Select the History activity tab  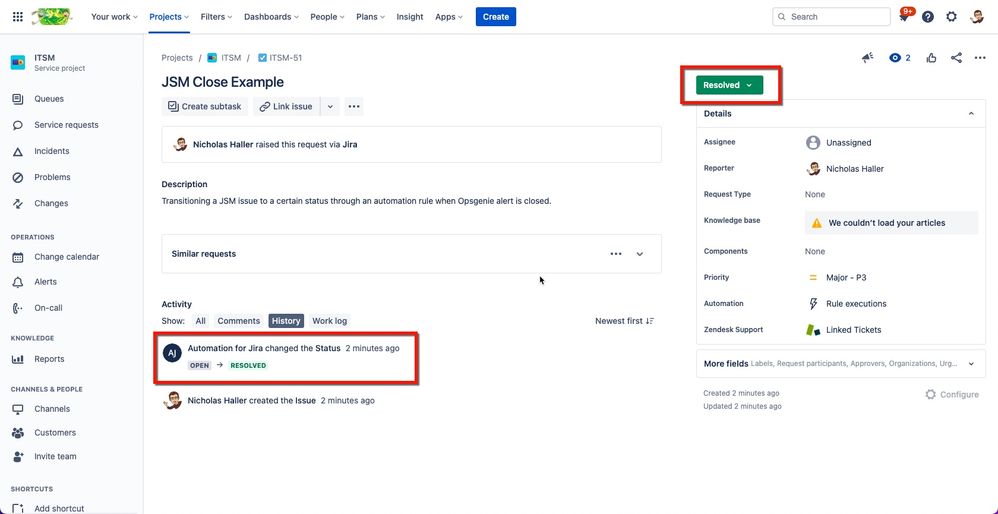pyautogui.click(x=286, y=321)
